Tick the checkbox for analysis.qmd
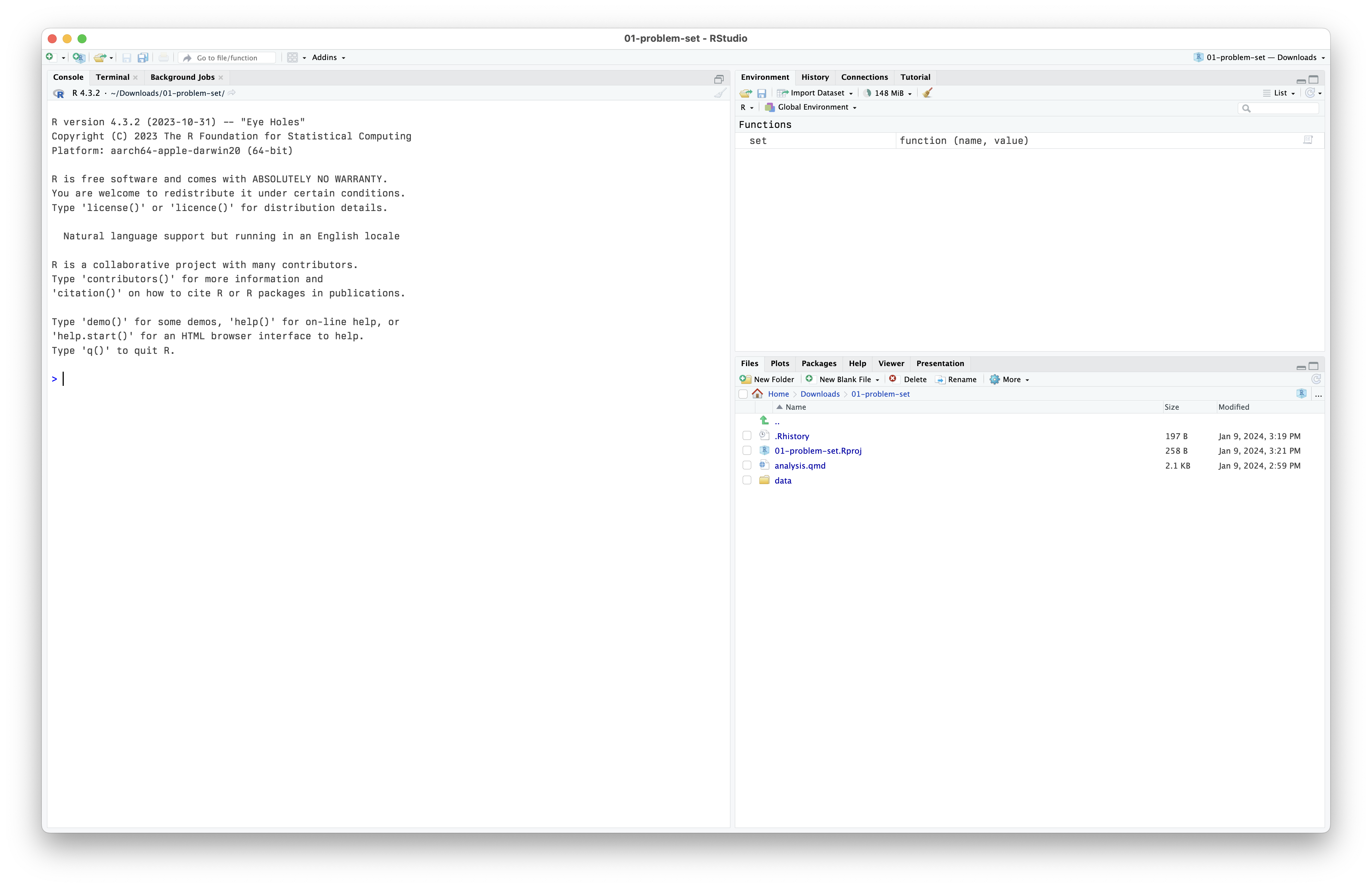 pos(746,465)
